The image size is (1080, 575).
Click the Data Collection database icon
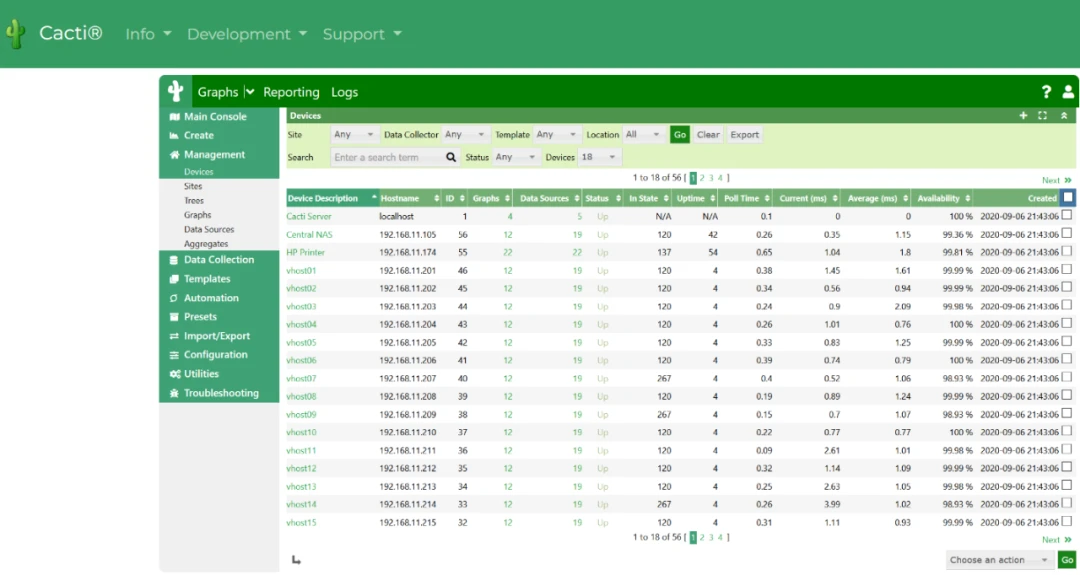[x=174, y=260]
